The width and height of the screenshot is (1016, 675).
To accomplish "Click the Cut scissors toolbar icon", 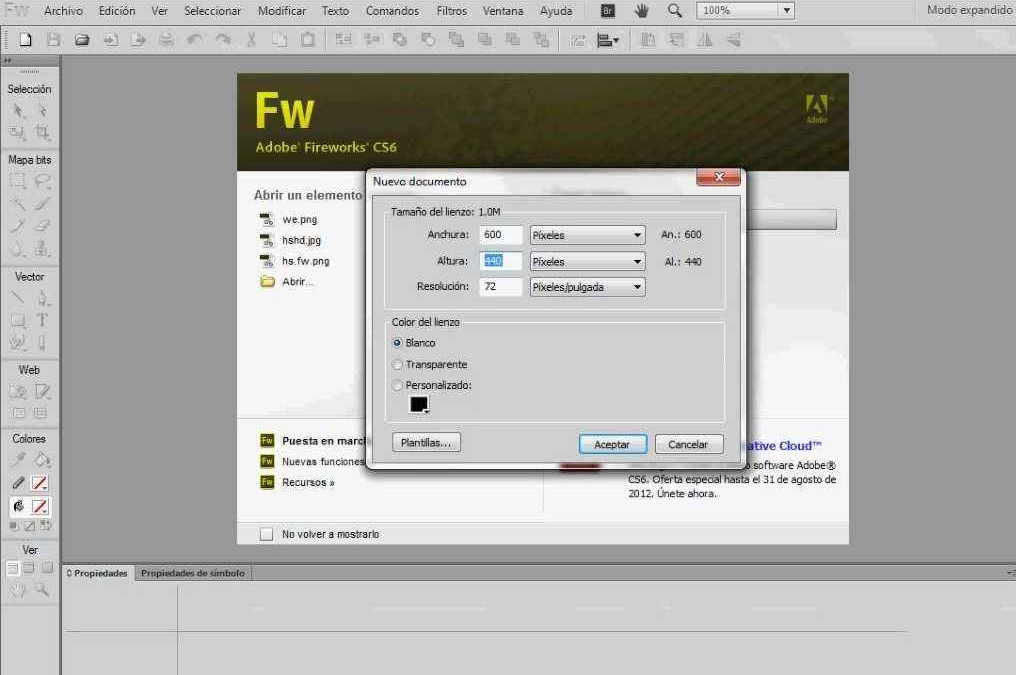I will click(x=251, y=40).
